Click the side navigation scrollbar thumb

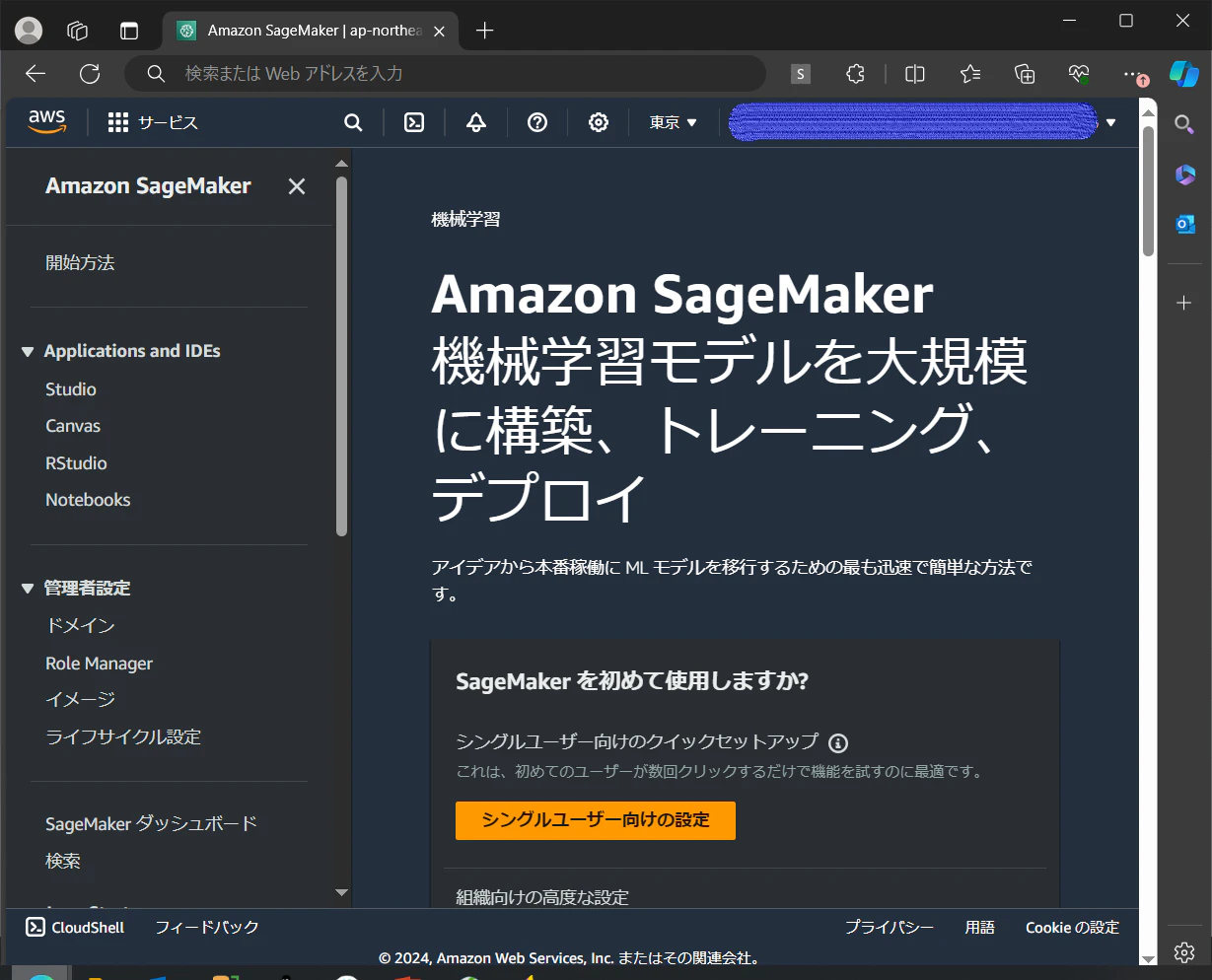point(341,357)
